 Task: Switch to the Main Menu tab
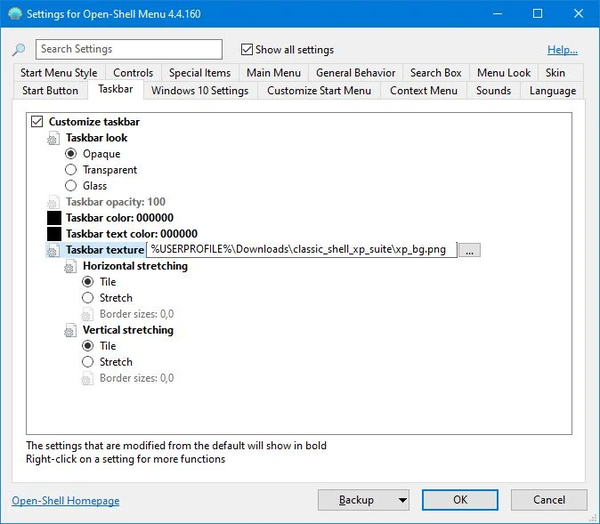click(274, 73)
